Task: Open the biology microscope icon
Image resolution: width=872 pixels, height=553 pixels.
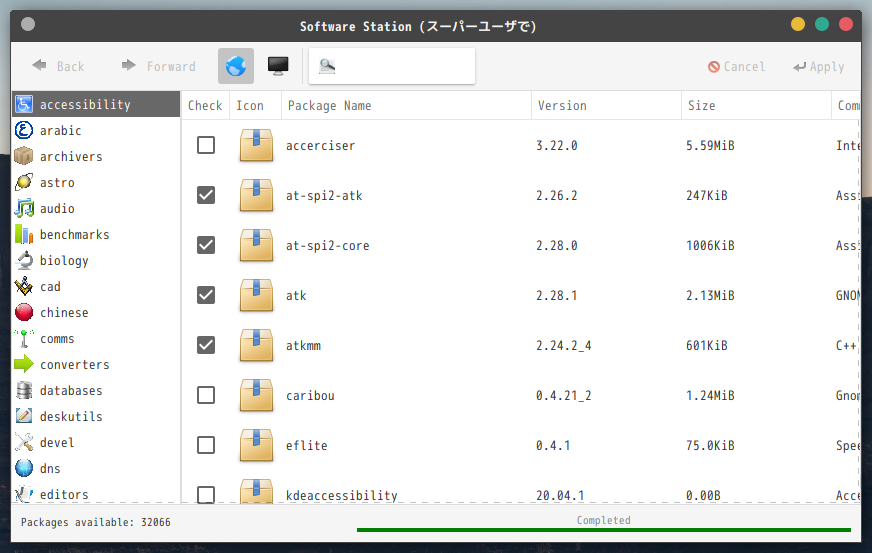Action: point(24,260)
